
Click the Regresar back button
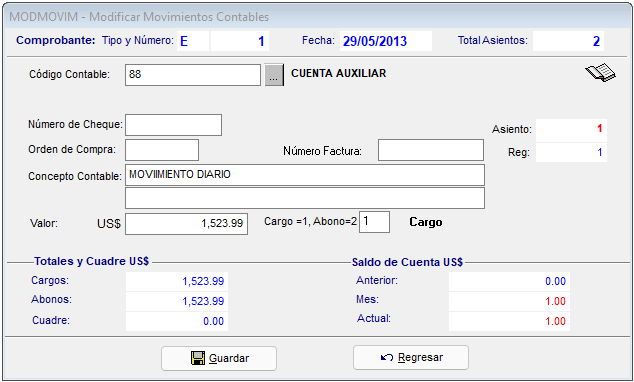(411, 357)
